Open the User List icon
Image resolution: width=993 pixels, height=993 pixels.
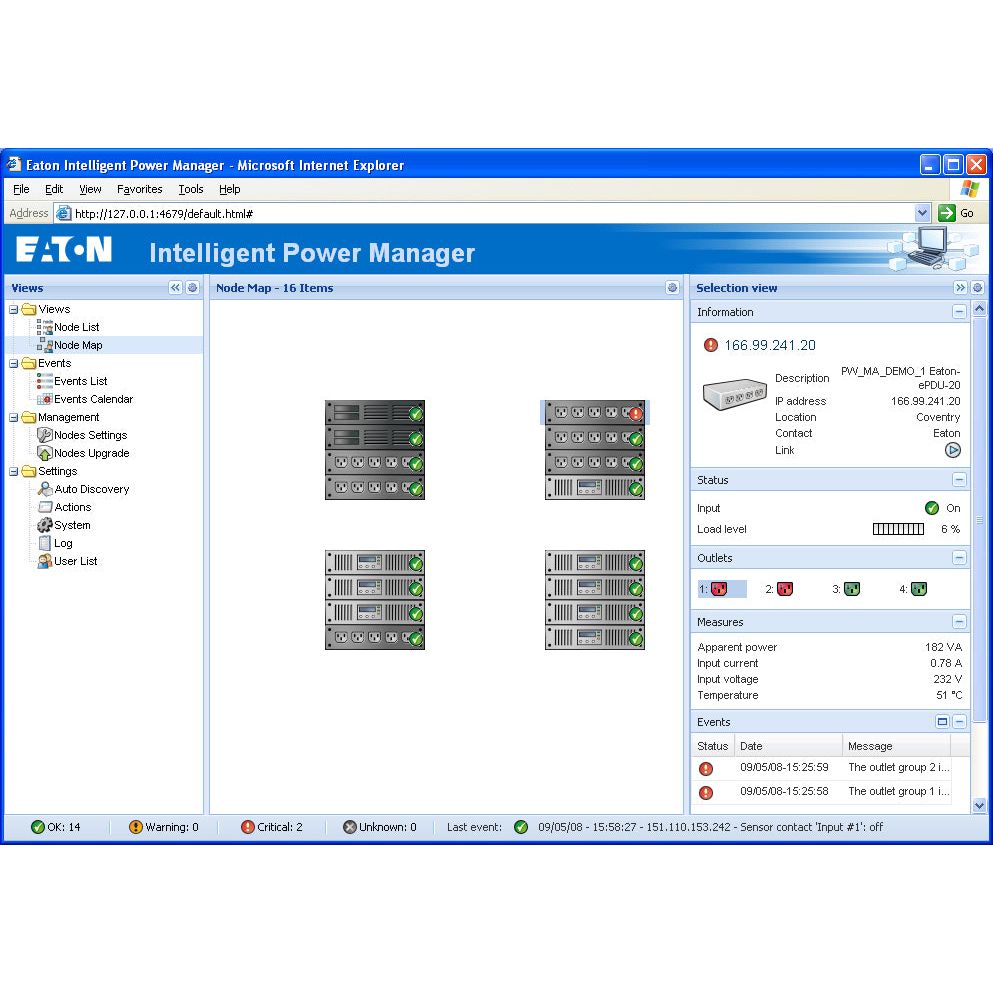[44, 561]
